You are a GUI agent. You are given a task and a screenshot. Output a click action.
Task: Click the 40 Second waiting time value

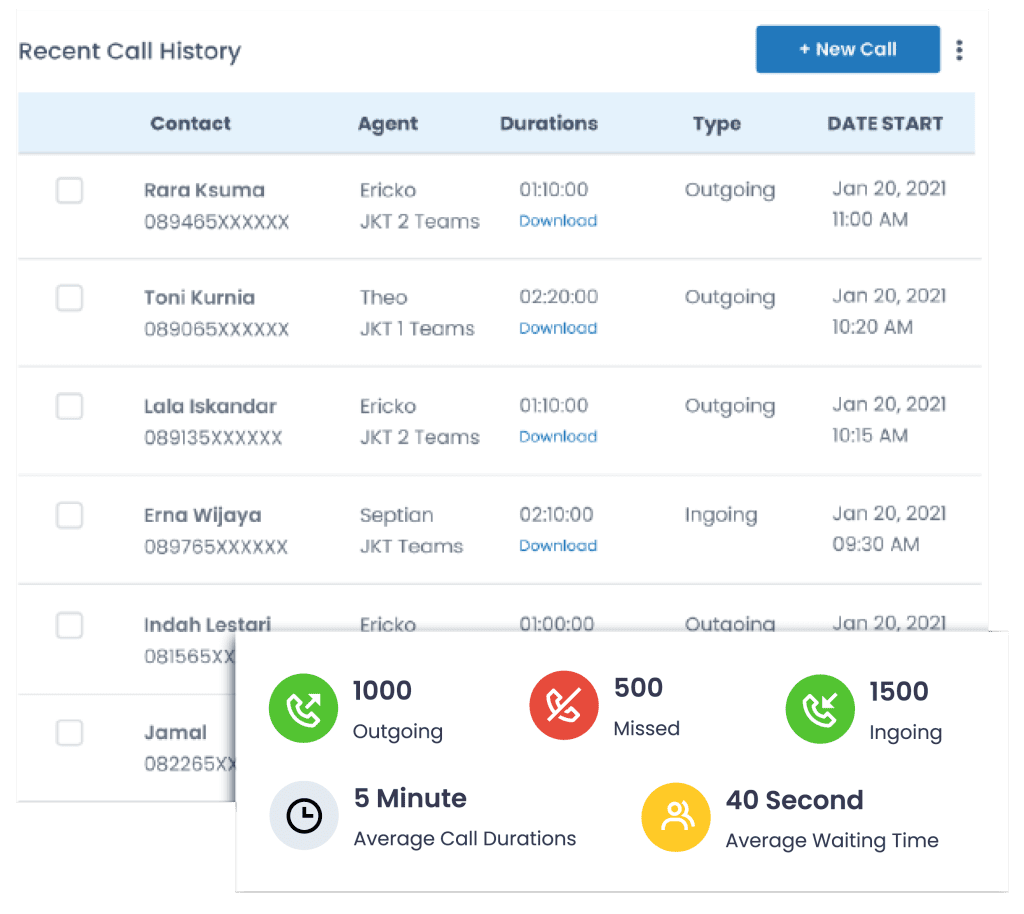795,800
